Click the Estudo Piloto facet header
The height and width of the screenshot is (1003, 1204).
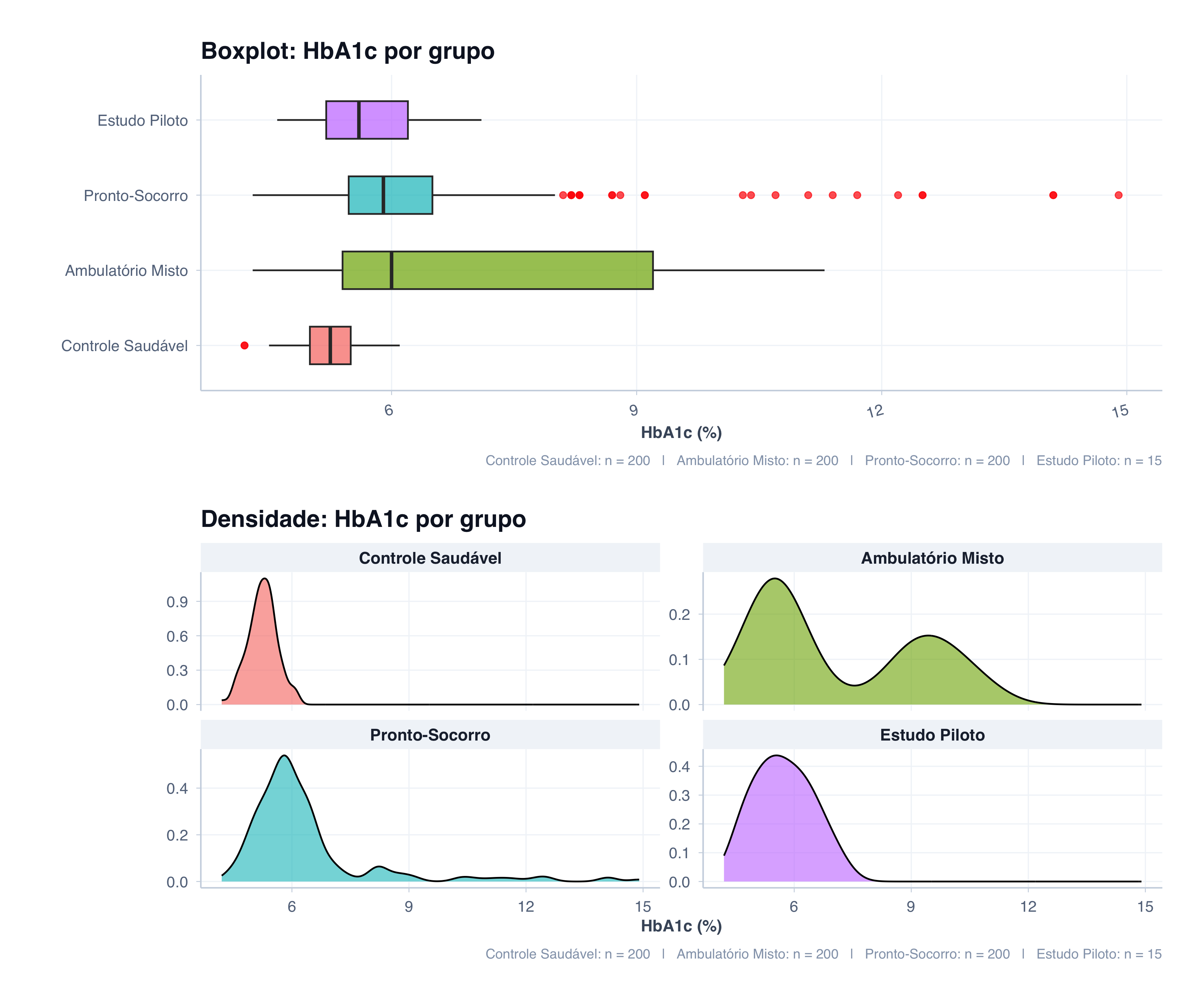tap(932, 735)
